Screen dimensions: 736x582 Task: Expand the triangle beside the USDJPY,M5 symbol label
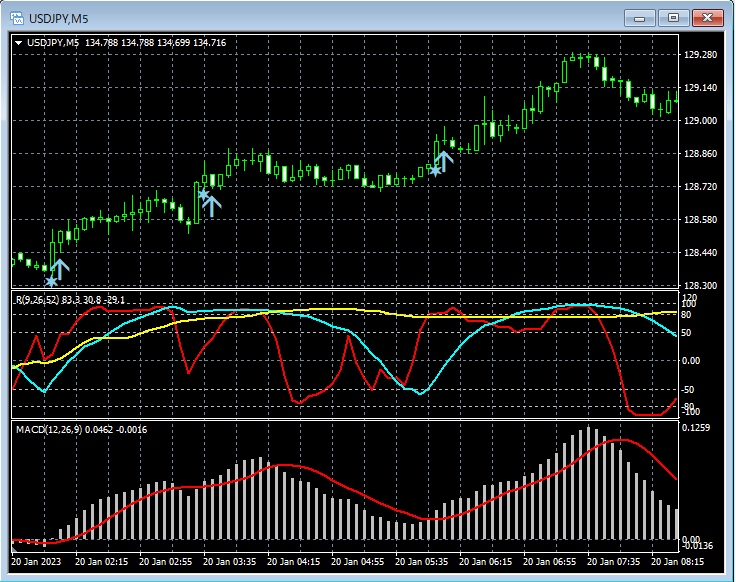coord(18,43)
